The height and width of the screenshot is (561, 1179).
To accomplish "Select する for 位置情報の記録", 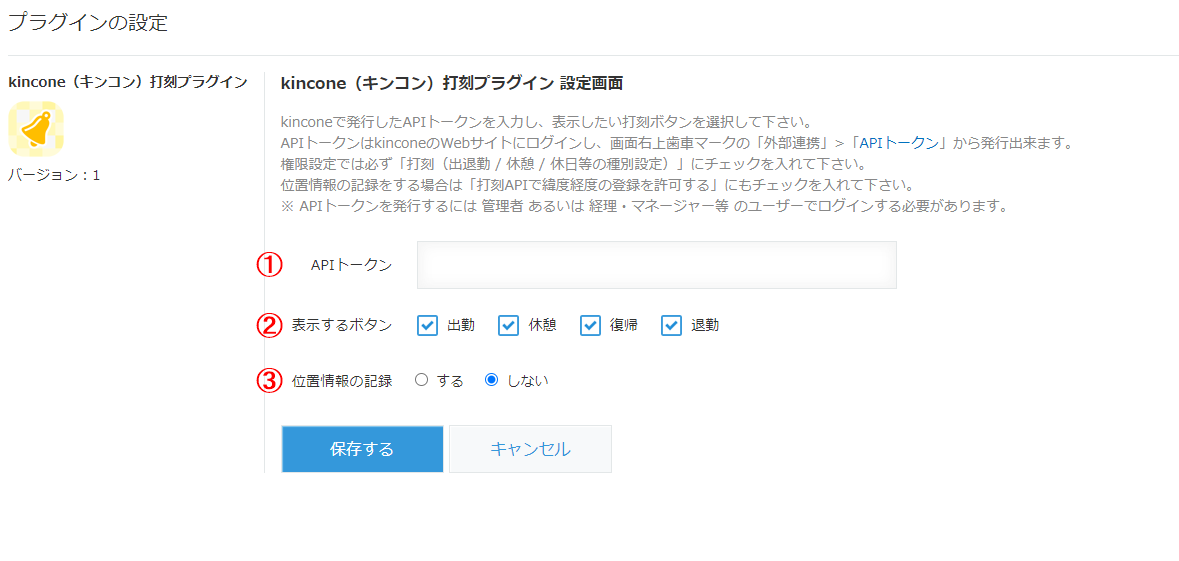I will [x=421, y=381].
